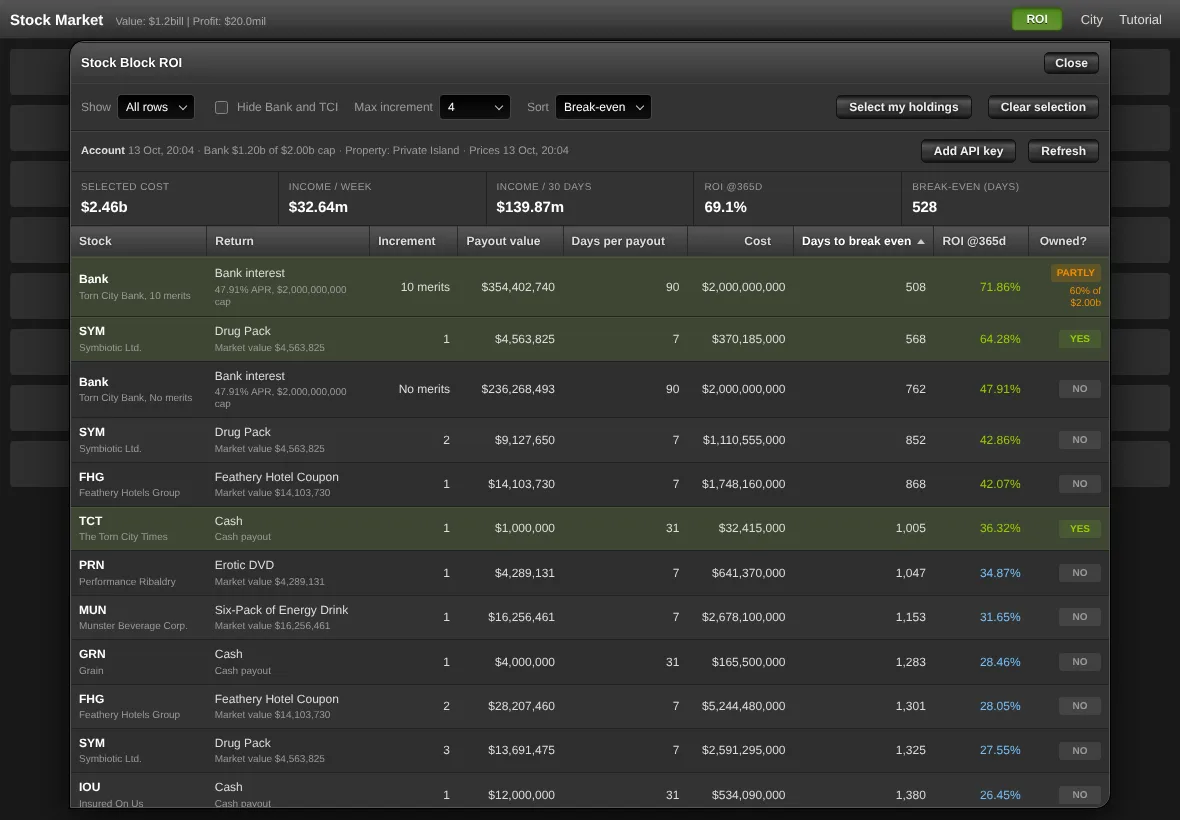Image resolution: width=1180 pixels, height=820 pixels.
Task: Sort by the ROI @365d column header
Action: 981,241
